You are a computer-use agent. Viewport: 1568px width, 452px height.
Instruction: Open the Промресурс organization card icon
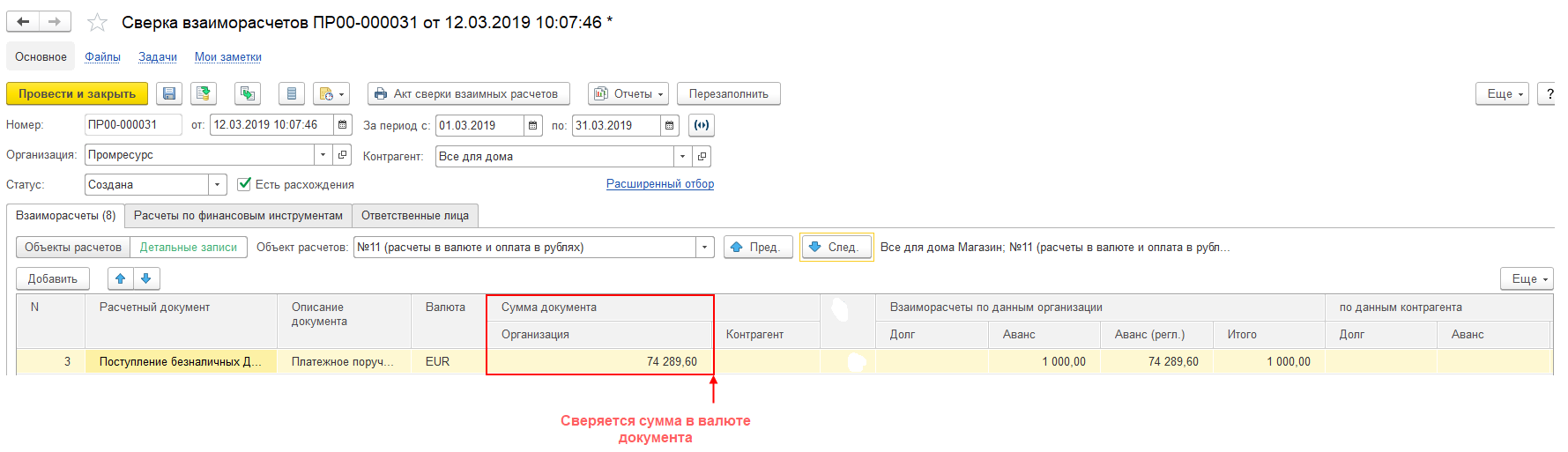tap(343, 155)
